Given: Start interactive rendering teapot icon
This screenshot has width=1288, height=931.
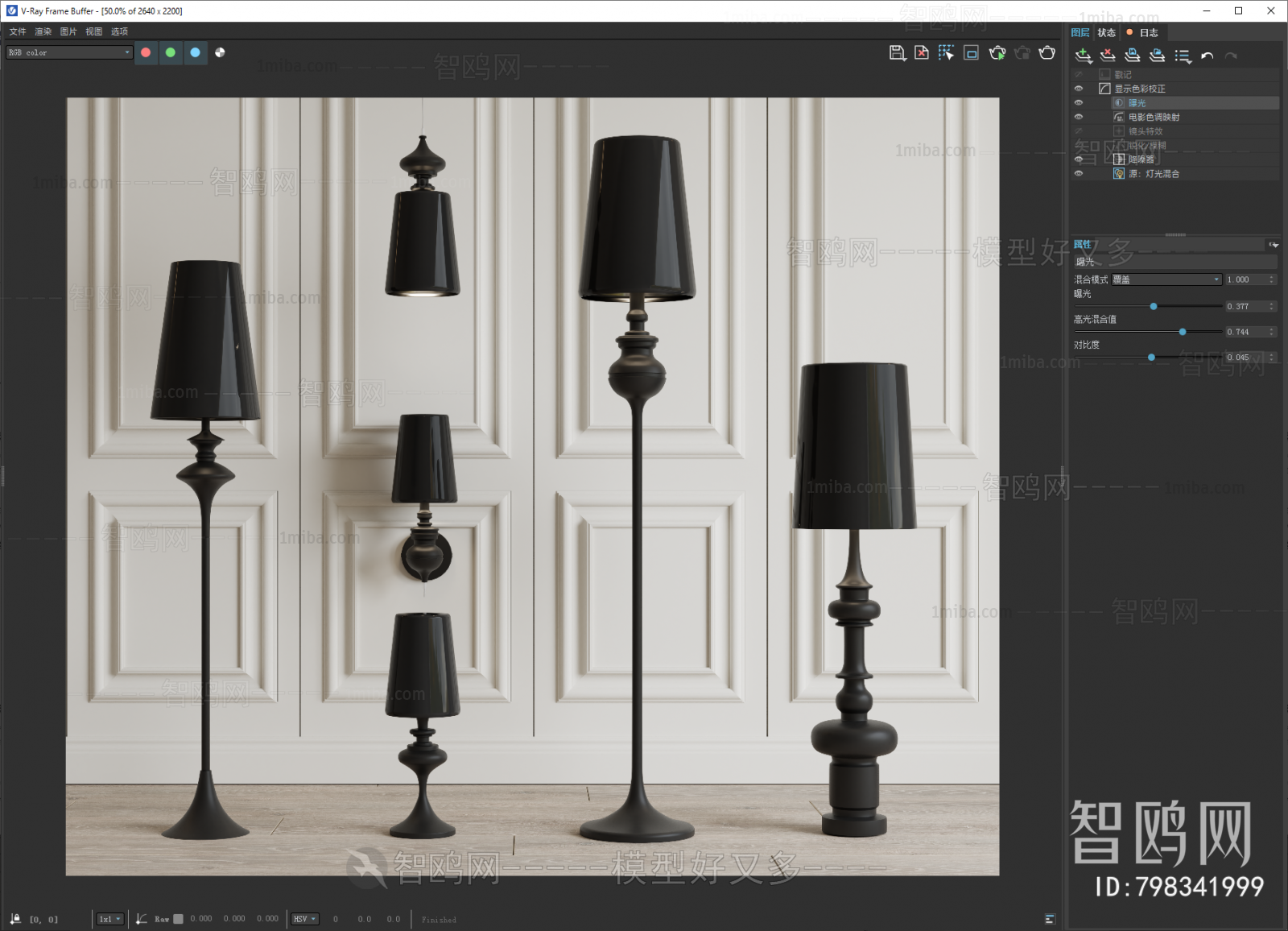Looking at the screenshot, I should point(997,53).
